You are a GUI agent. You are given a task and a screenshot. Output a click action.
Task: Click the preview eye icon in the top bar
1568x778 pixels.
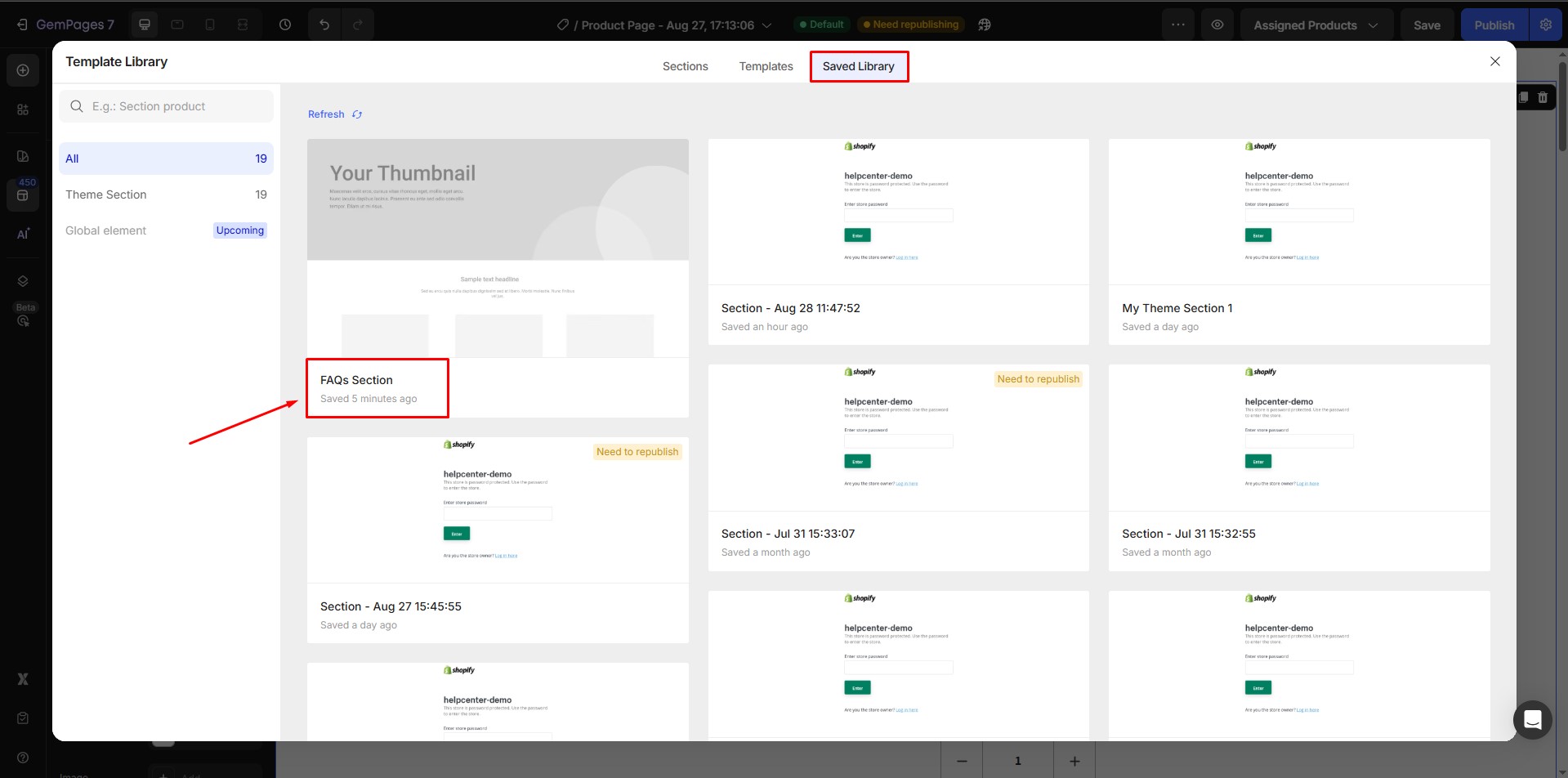click(1217, 25)
